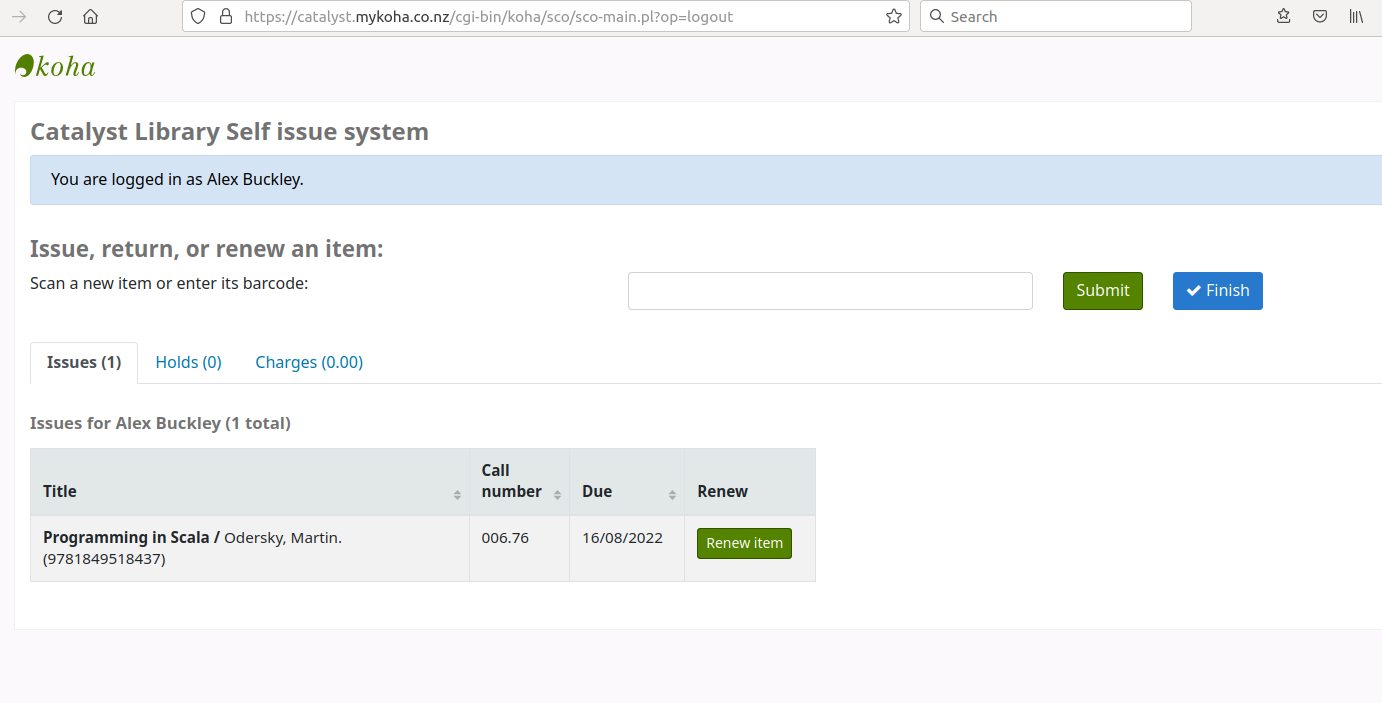Open the Pocket save icon
This screenshot has height=703, width=1382.
pyautogui.click(x=1320, y=17)
